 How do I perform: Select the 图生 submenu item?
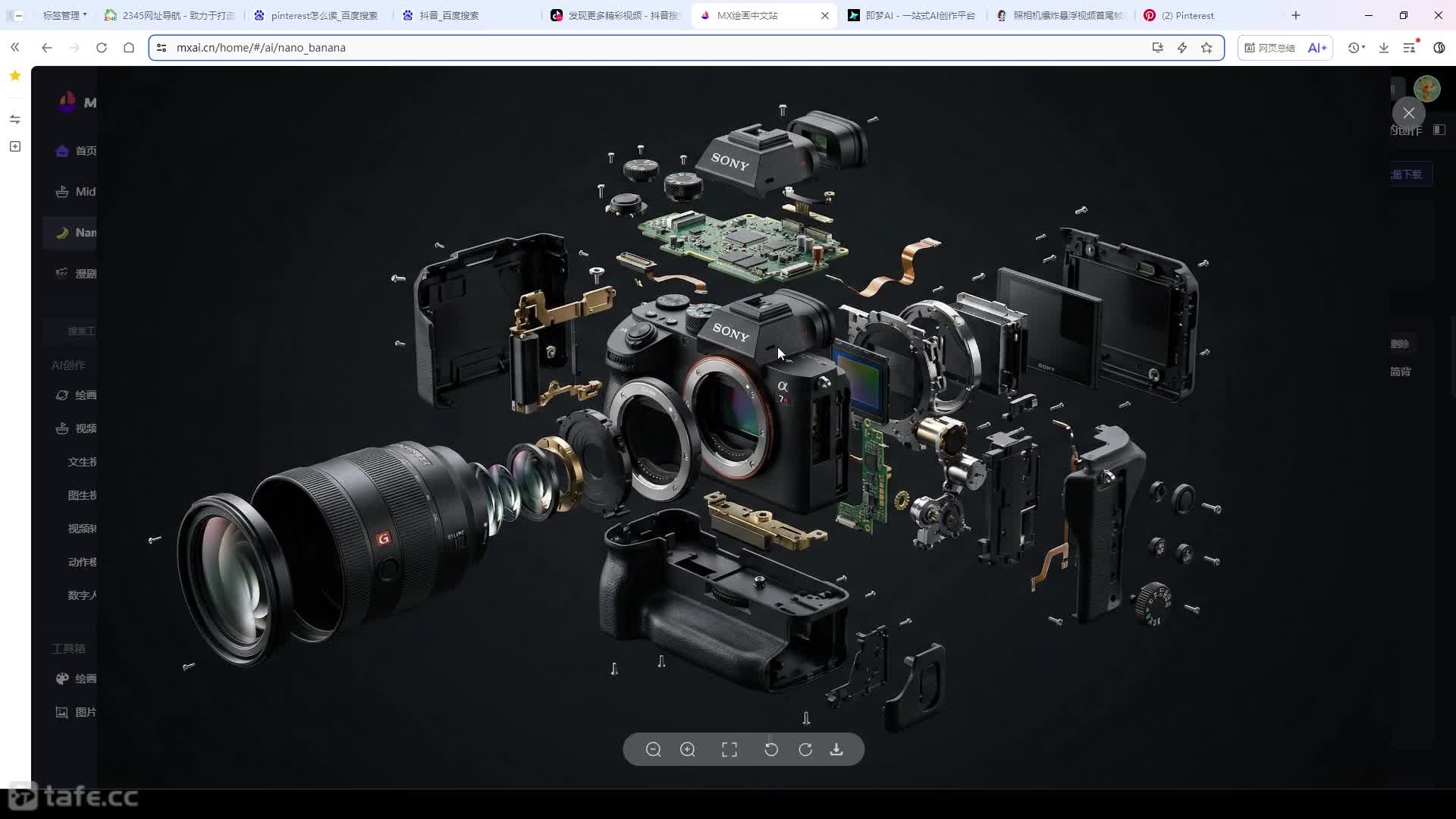[x=82, y=495]
